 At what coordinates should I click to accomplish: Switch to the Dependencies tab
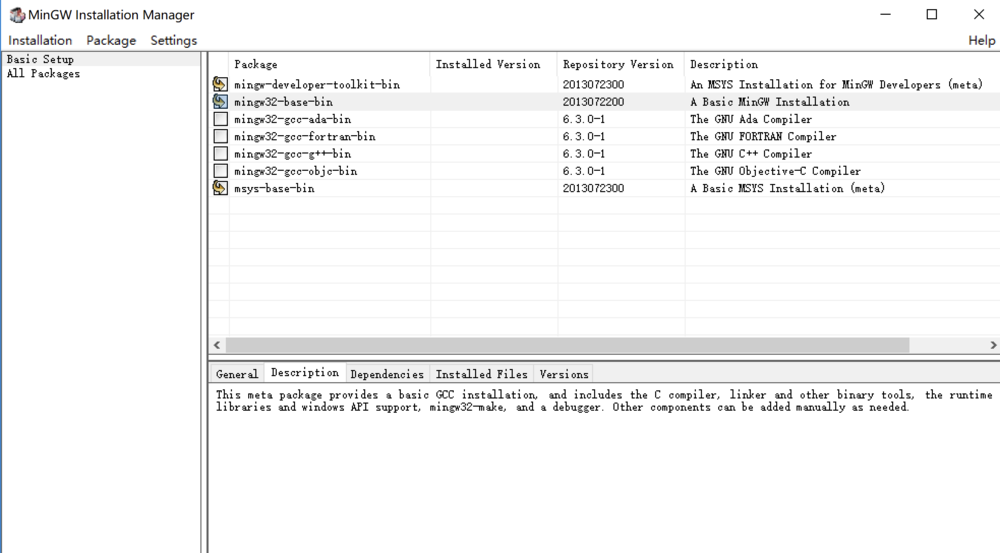387,374
